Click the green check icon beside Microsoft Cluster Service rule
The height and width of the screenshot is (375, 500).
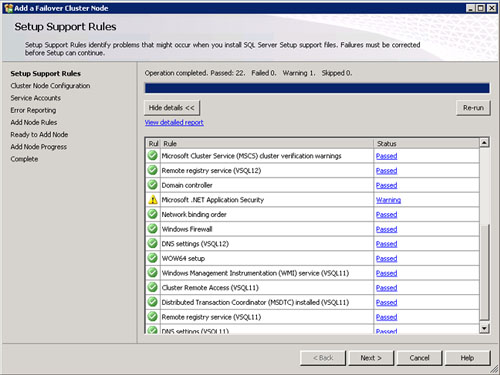click(153, 156)
